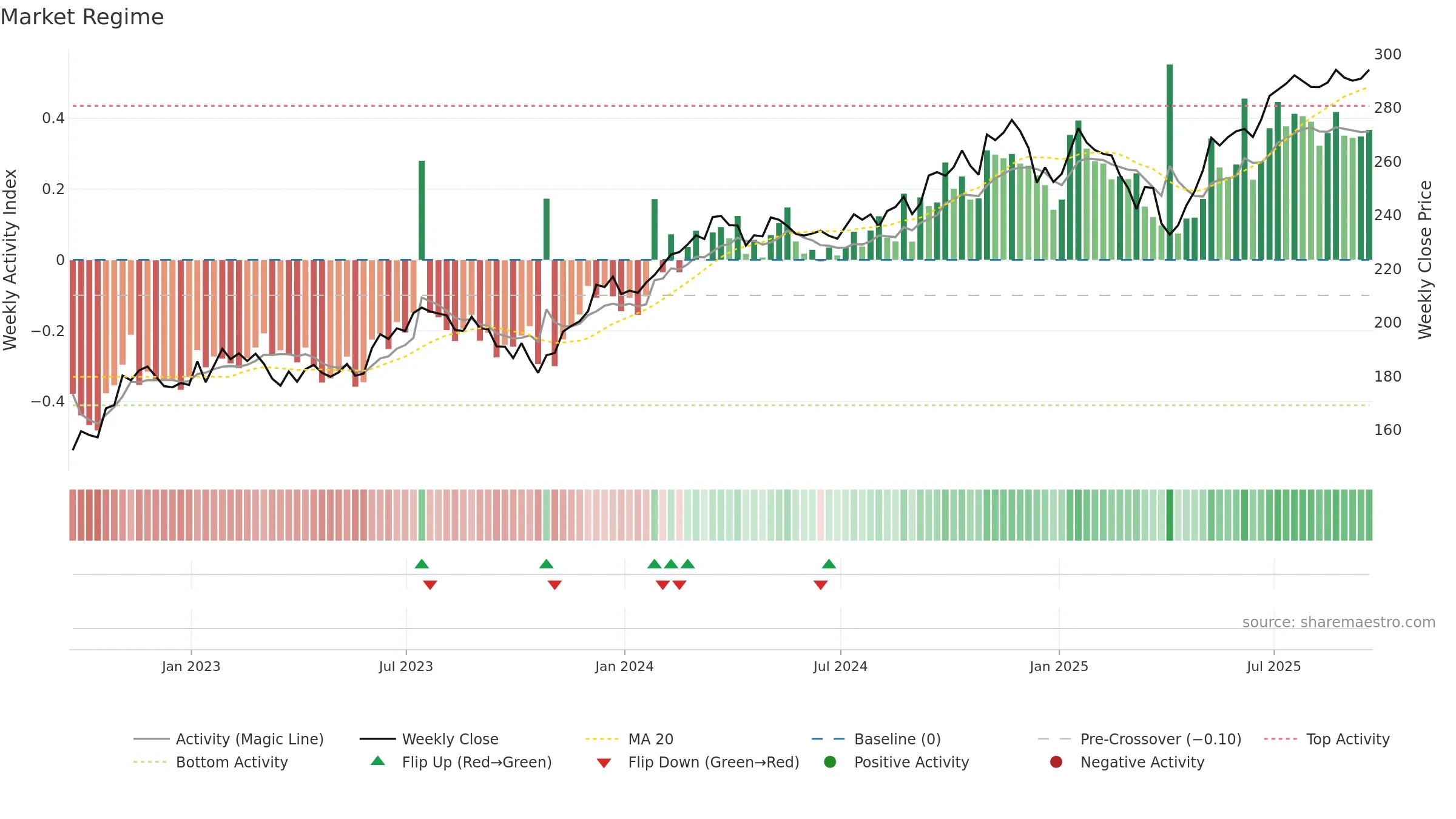
Task: Click the Baseline (0) legend entry
Action: pyautogui.click(x=877, y=739)
